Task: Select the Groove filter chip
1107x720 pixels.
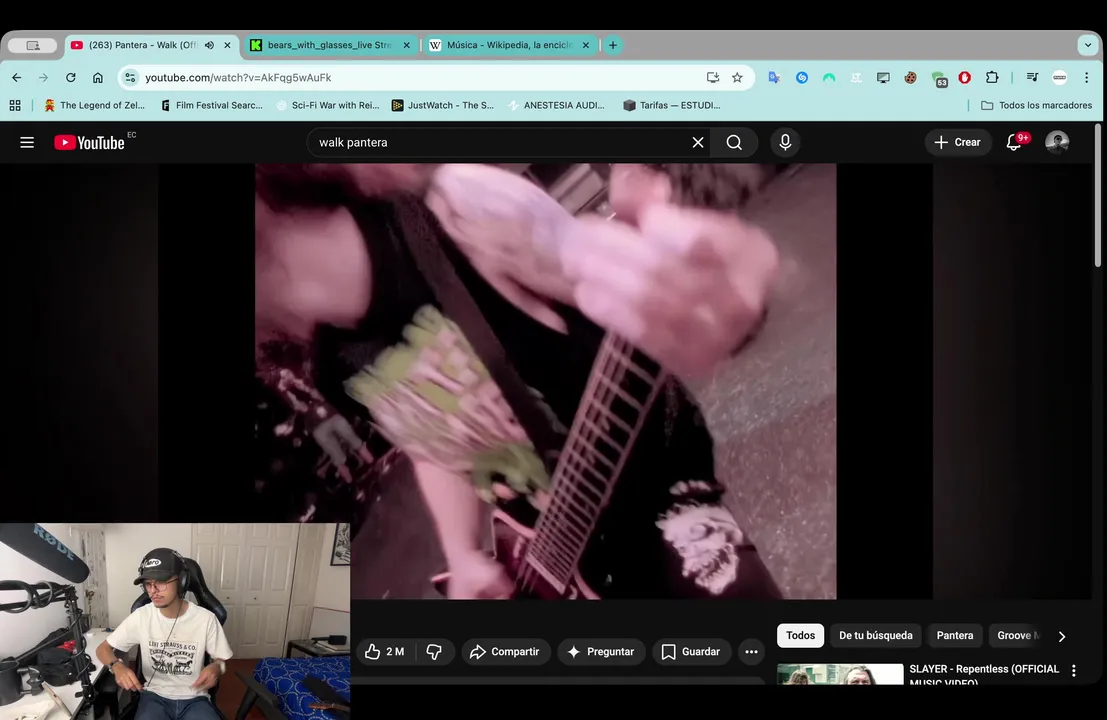Action: coord(1017,635)
